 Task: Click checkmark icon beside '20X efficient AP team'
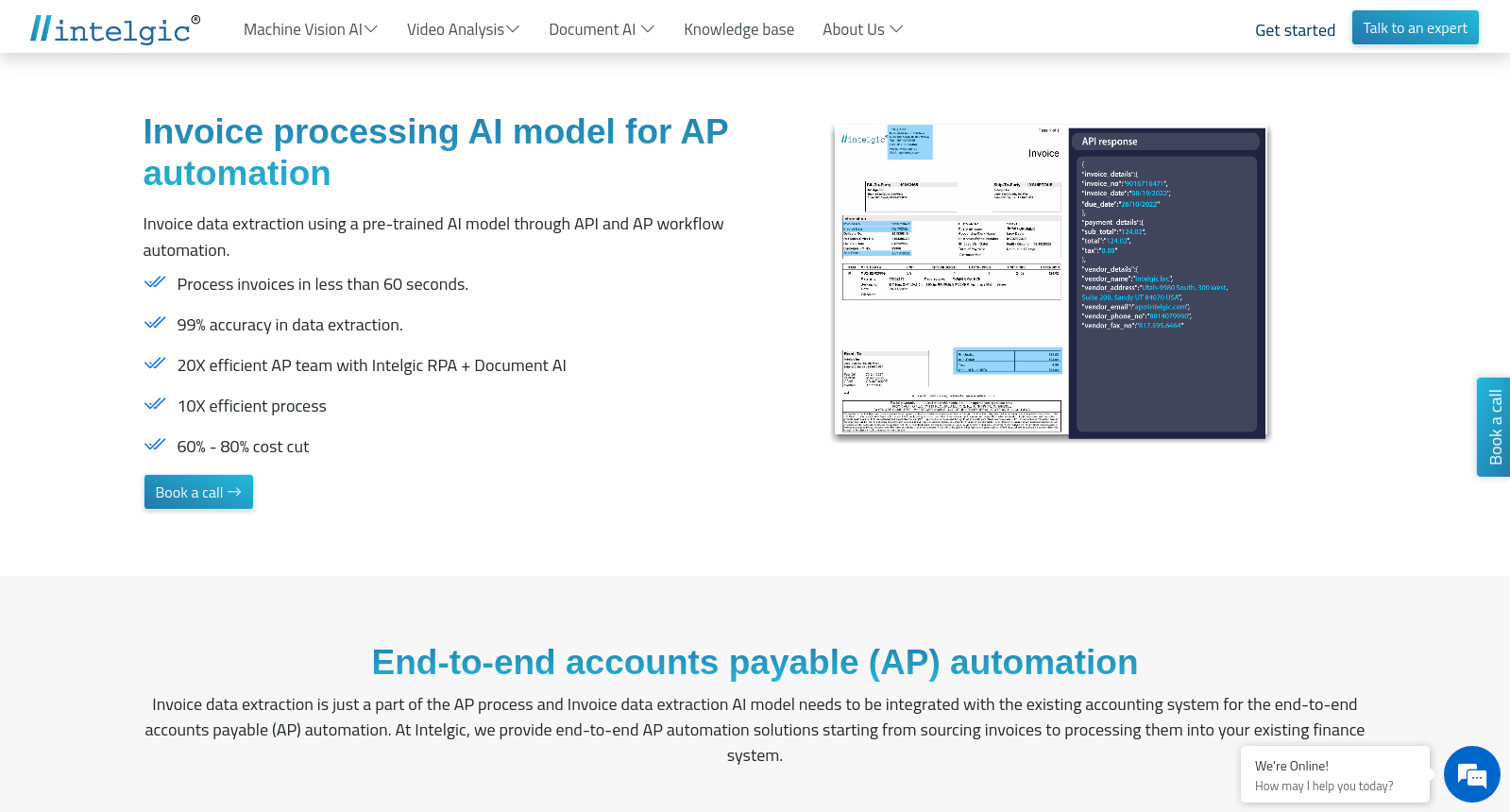[155, 364]
